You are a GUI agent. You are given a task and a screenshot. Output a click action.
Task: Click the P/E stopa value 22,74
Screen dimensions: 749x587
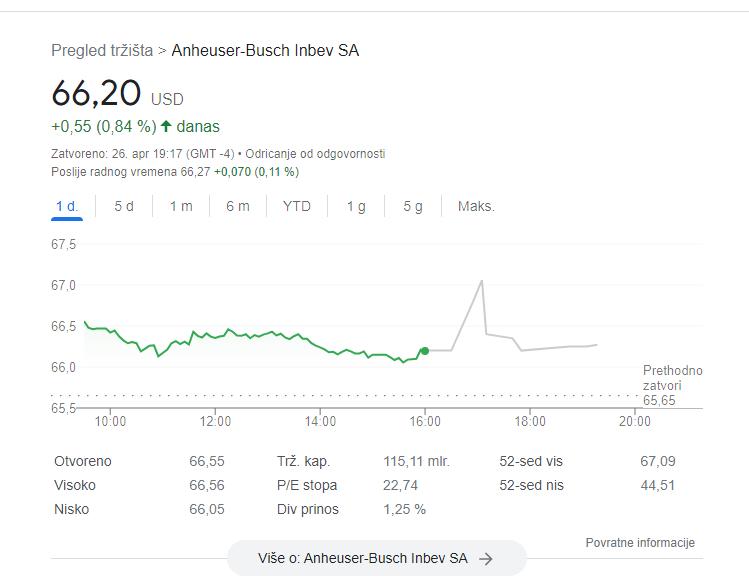tap(400, 485)
